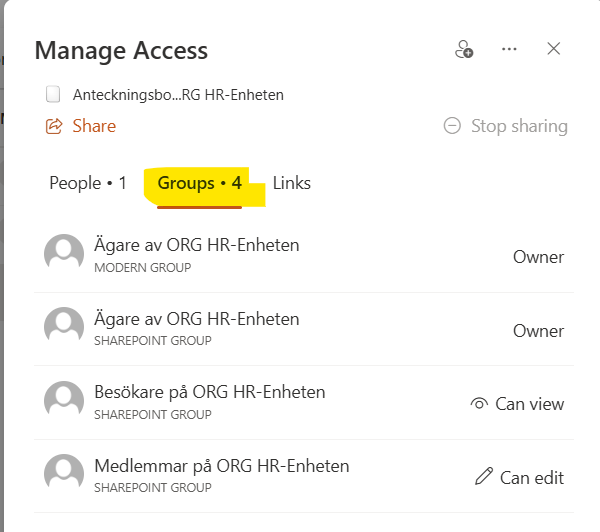Viewport: 600px width, 532px height.
Task: Switch to the People tab
Action: coord(88,183)
